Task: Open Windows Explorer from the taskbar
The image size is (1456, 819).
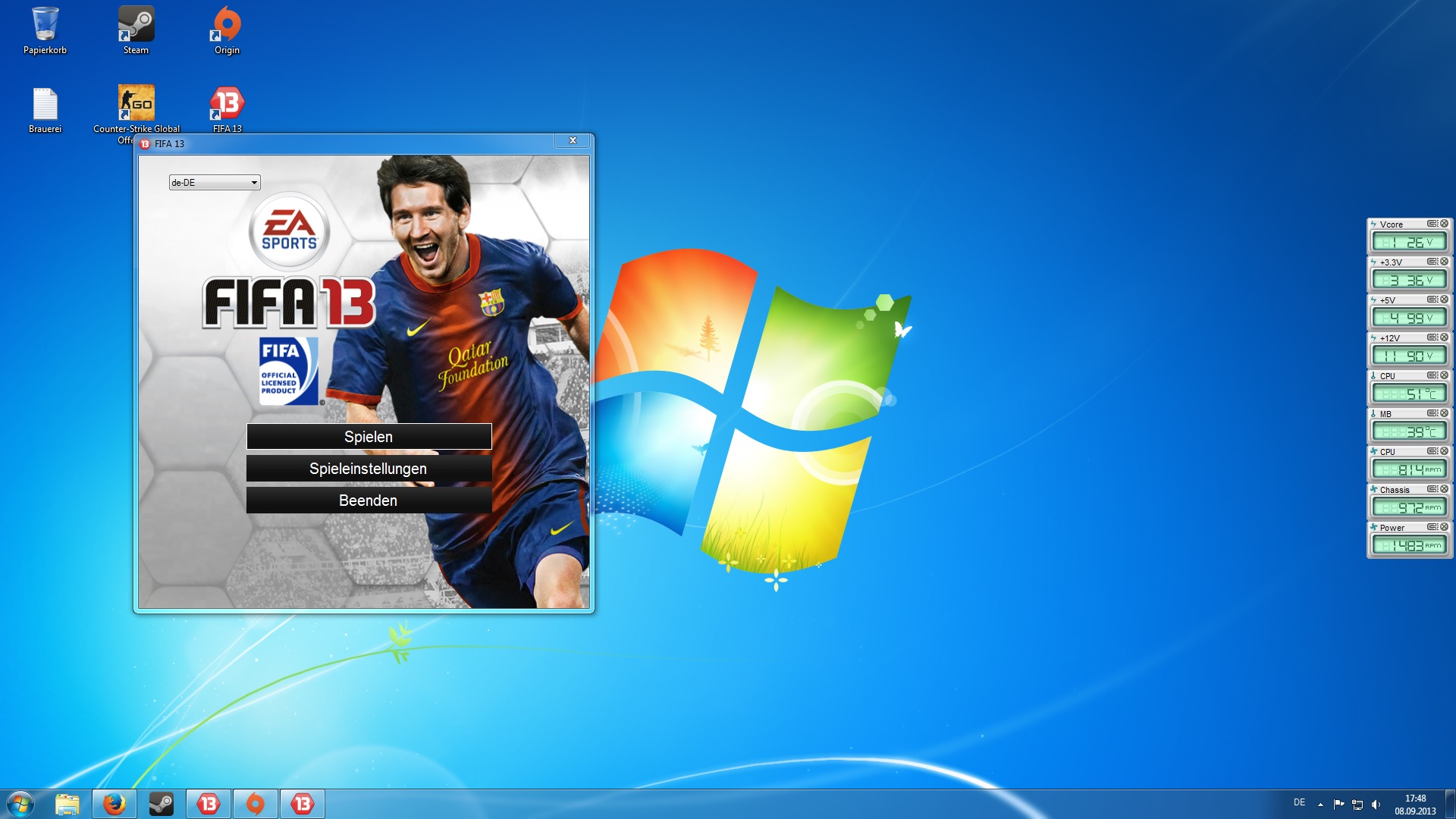Action: pyautogui.click(x=67, y=803)
